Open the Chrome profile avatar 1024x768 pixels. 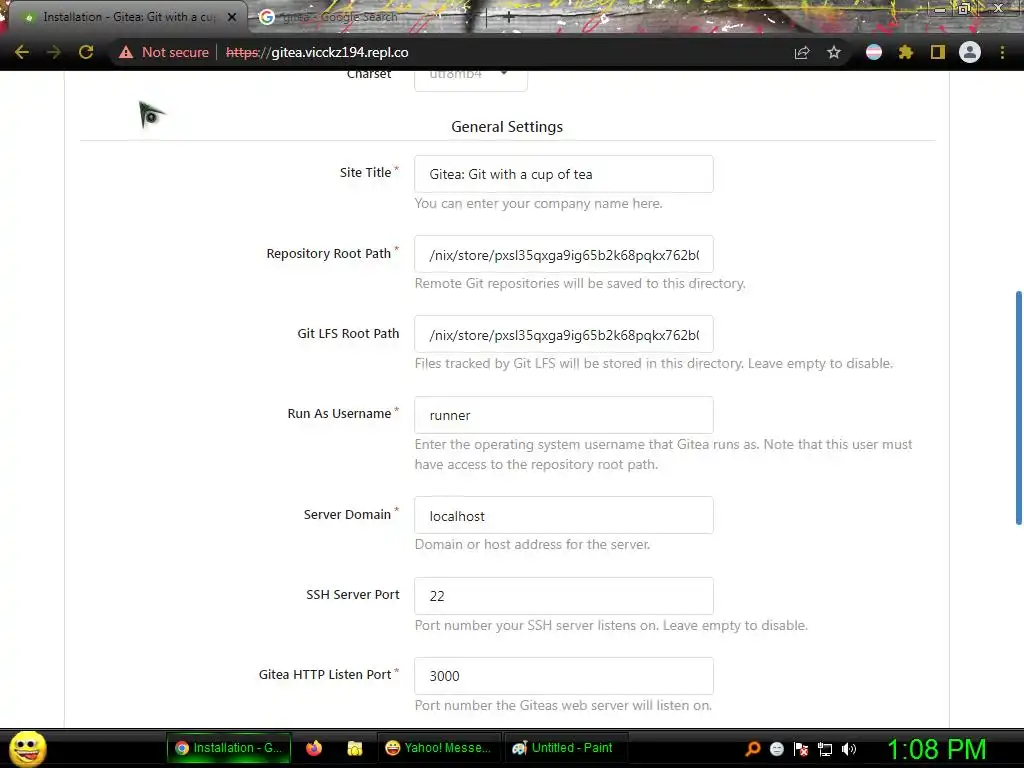(x=970, y=52)
